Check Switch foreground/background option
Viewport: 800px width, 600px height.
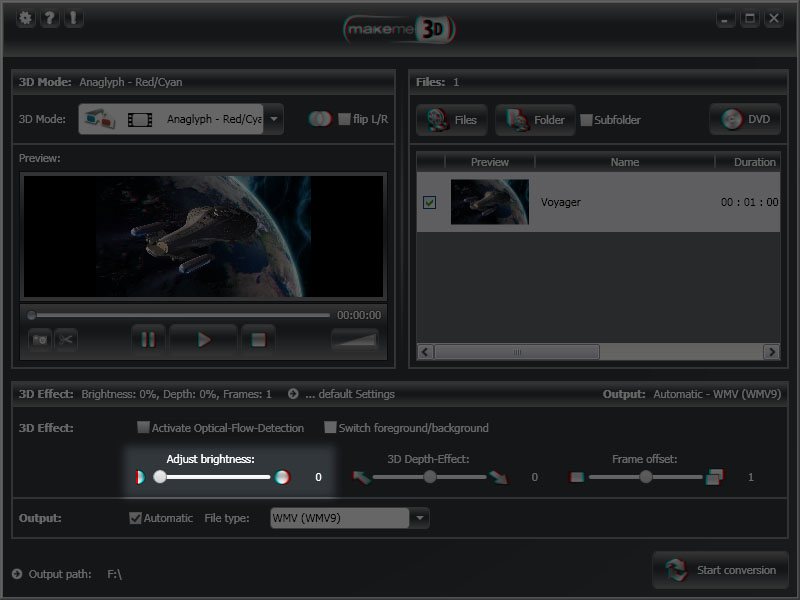coord(330,427)
